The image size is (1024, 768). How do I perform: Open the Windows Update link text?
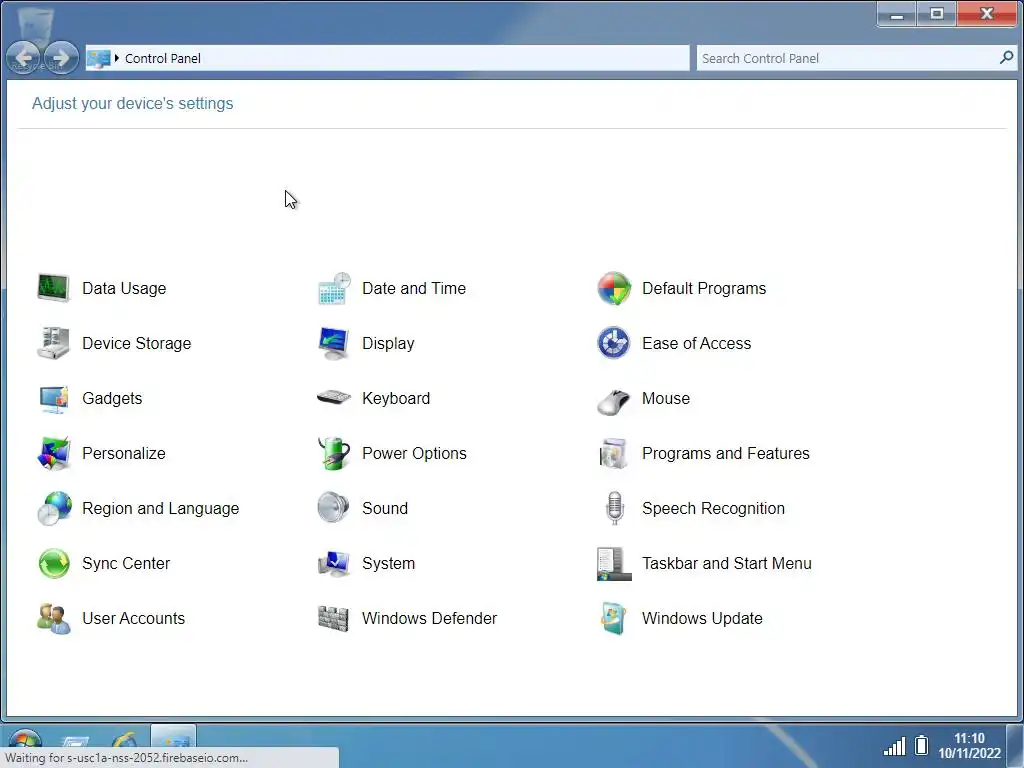coord(702,618)
